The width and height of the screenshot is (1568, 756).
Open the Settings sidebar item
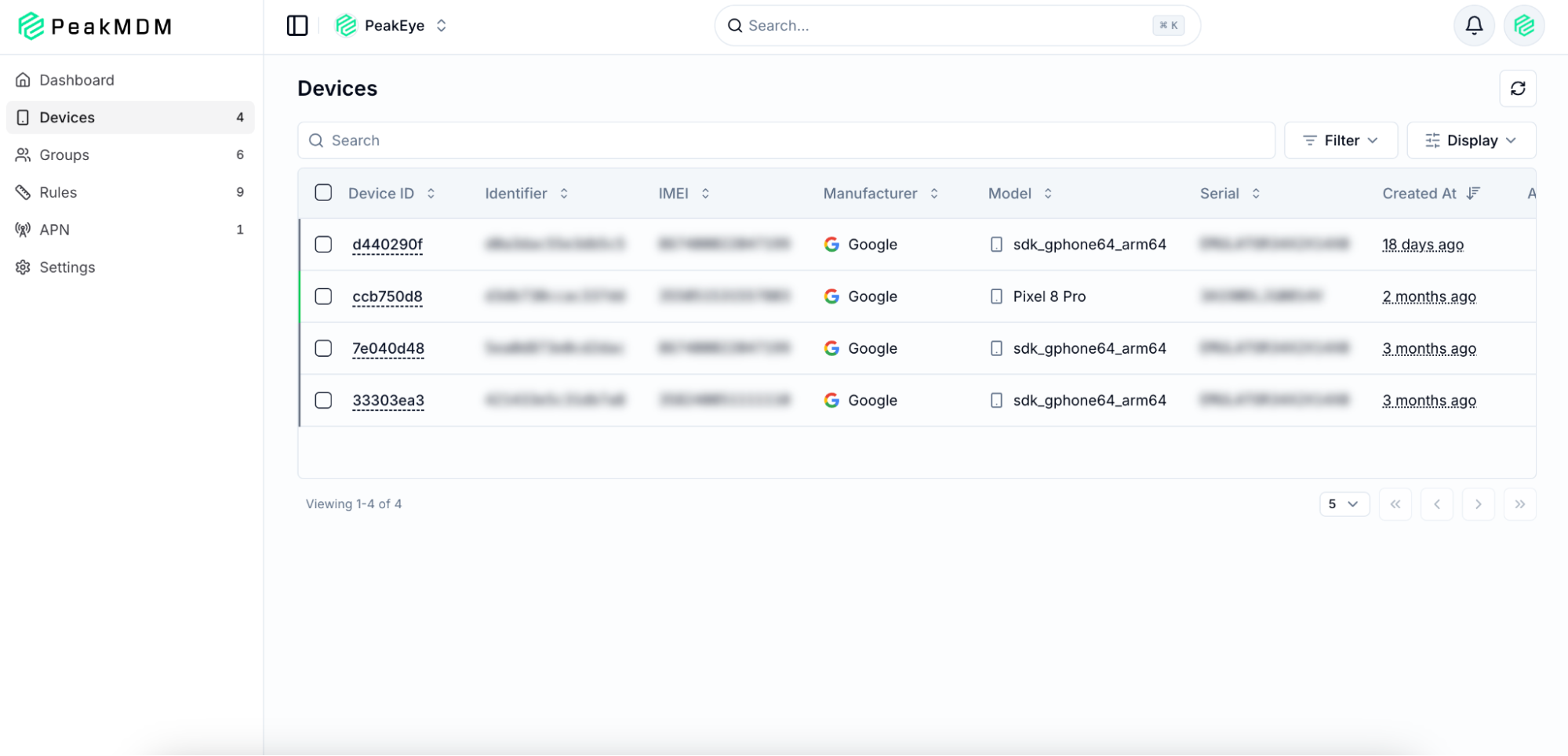[x=67, y=267]
